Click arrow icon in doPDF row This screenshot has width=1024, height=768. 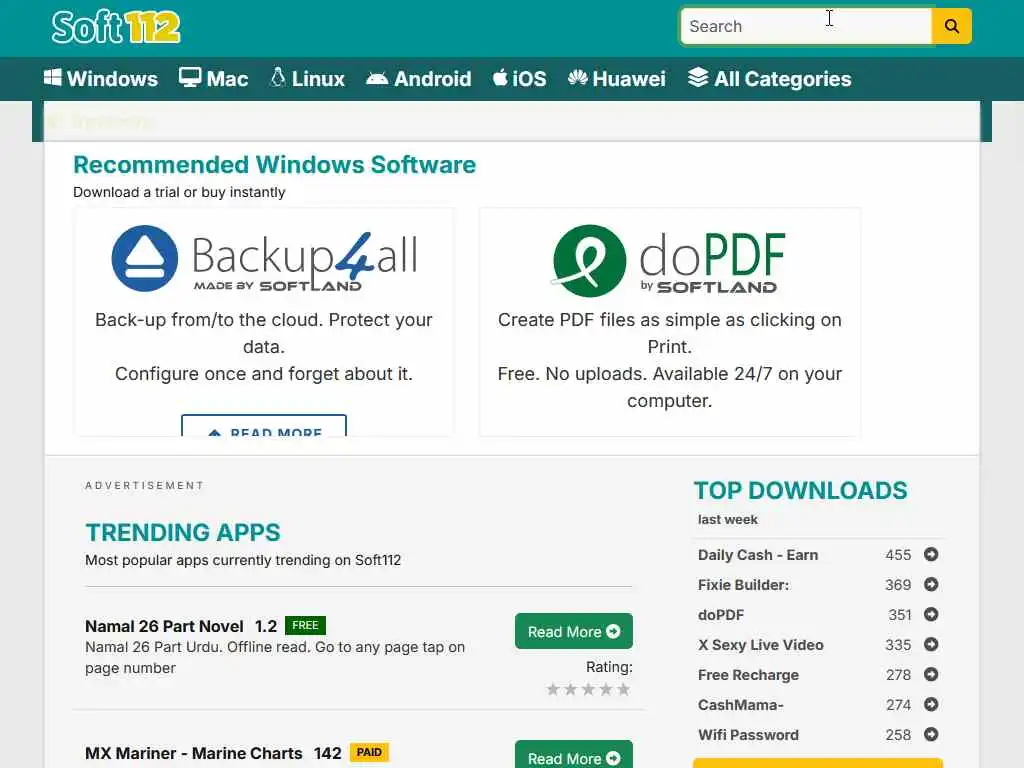931,615
